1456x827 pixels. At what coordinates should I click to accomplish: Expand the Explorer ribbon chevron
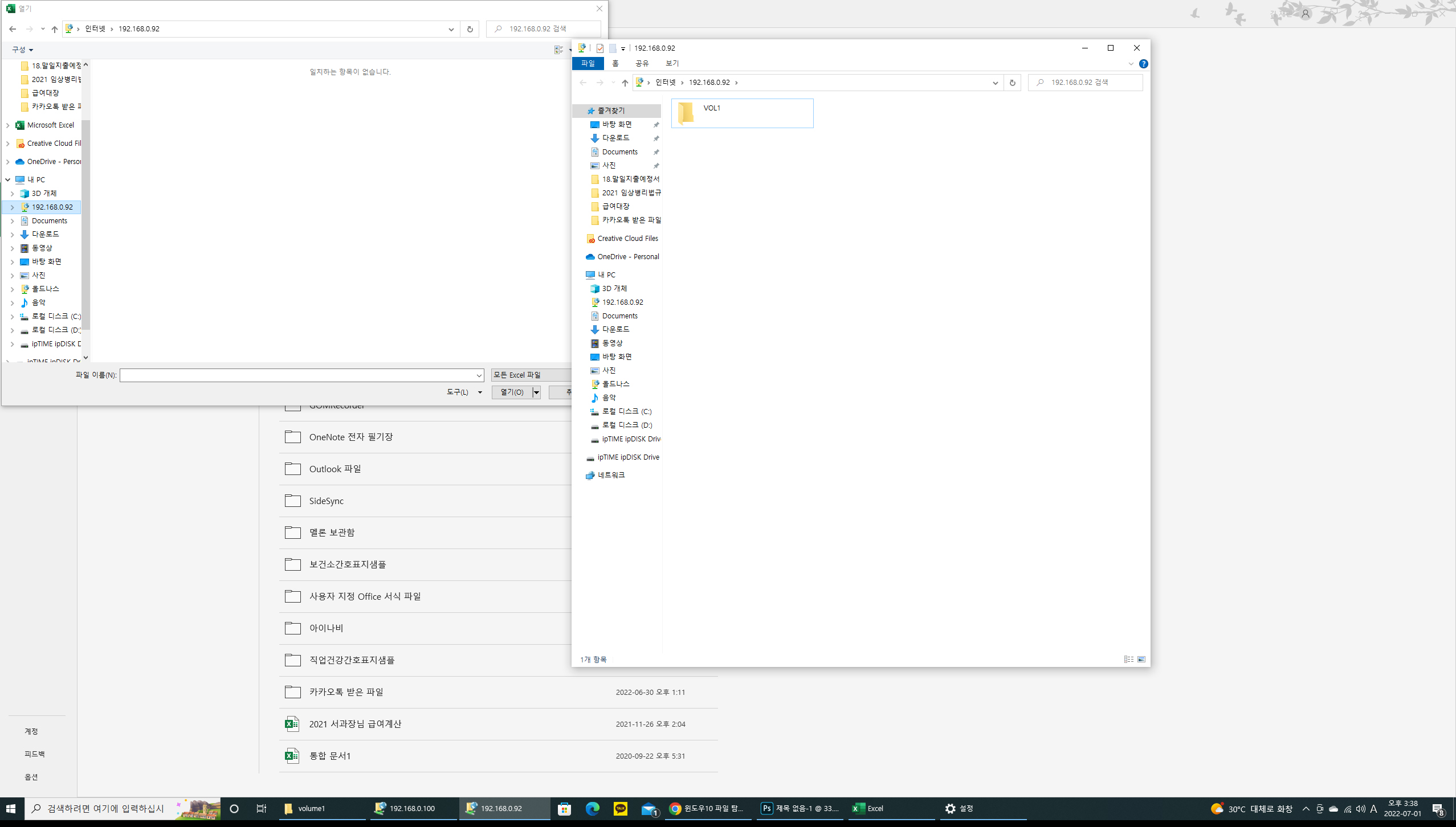point(1131,64)
